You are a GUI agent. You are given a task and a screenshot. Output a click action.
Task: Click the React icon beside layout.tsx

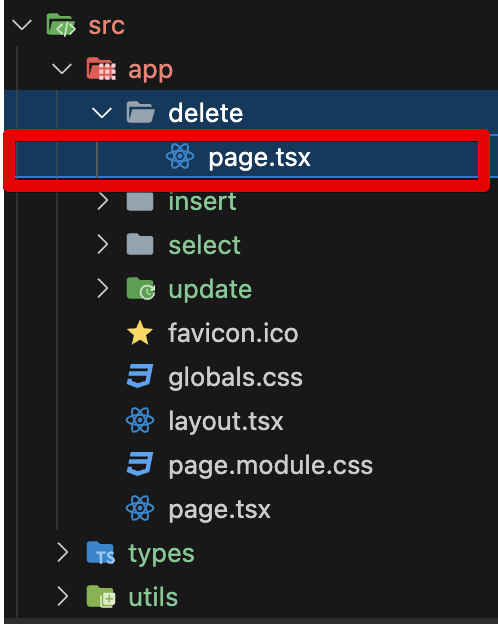pos(140,420)
